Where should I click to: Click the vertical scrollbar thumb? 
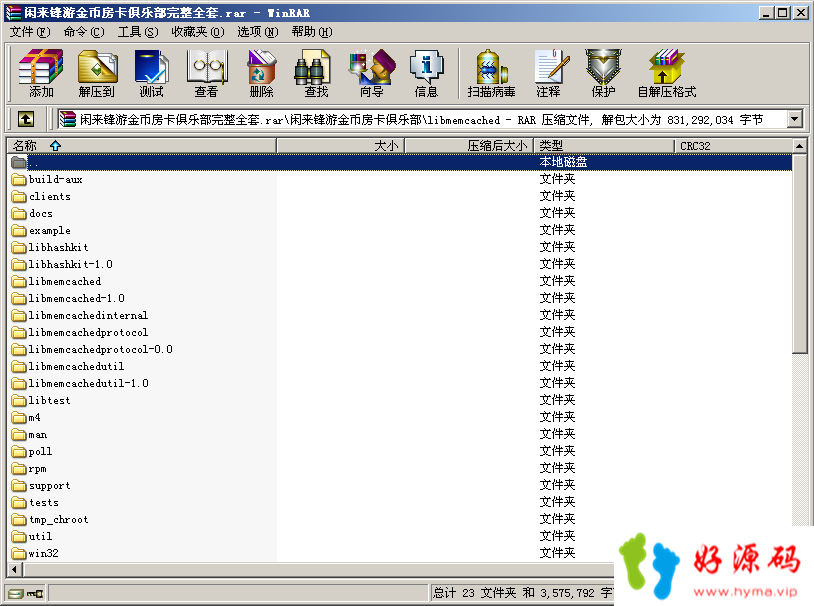(x=800, y=253)
